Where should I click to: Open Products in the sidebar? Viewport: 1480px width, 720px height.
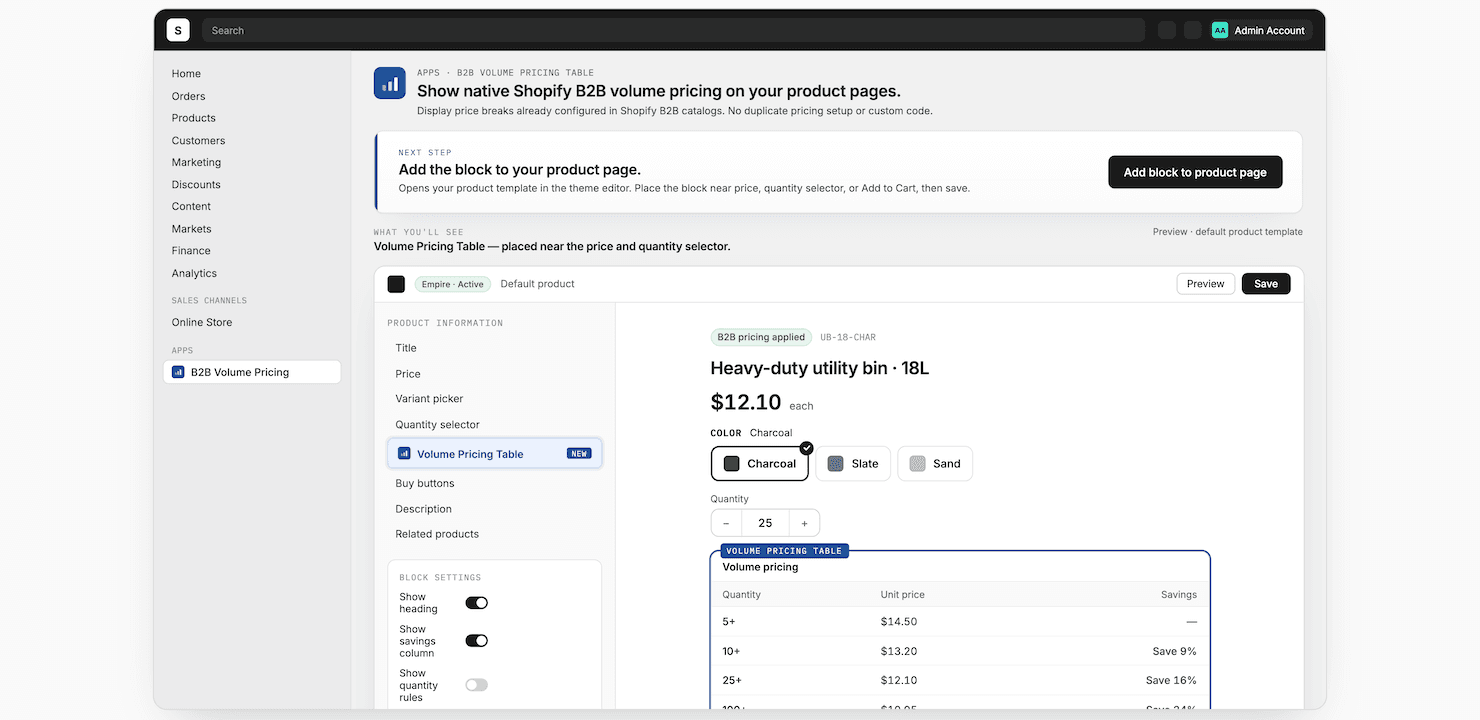coord(193,118)
